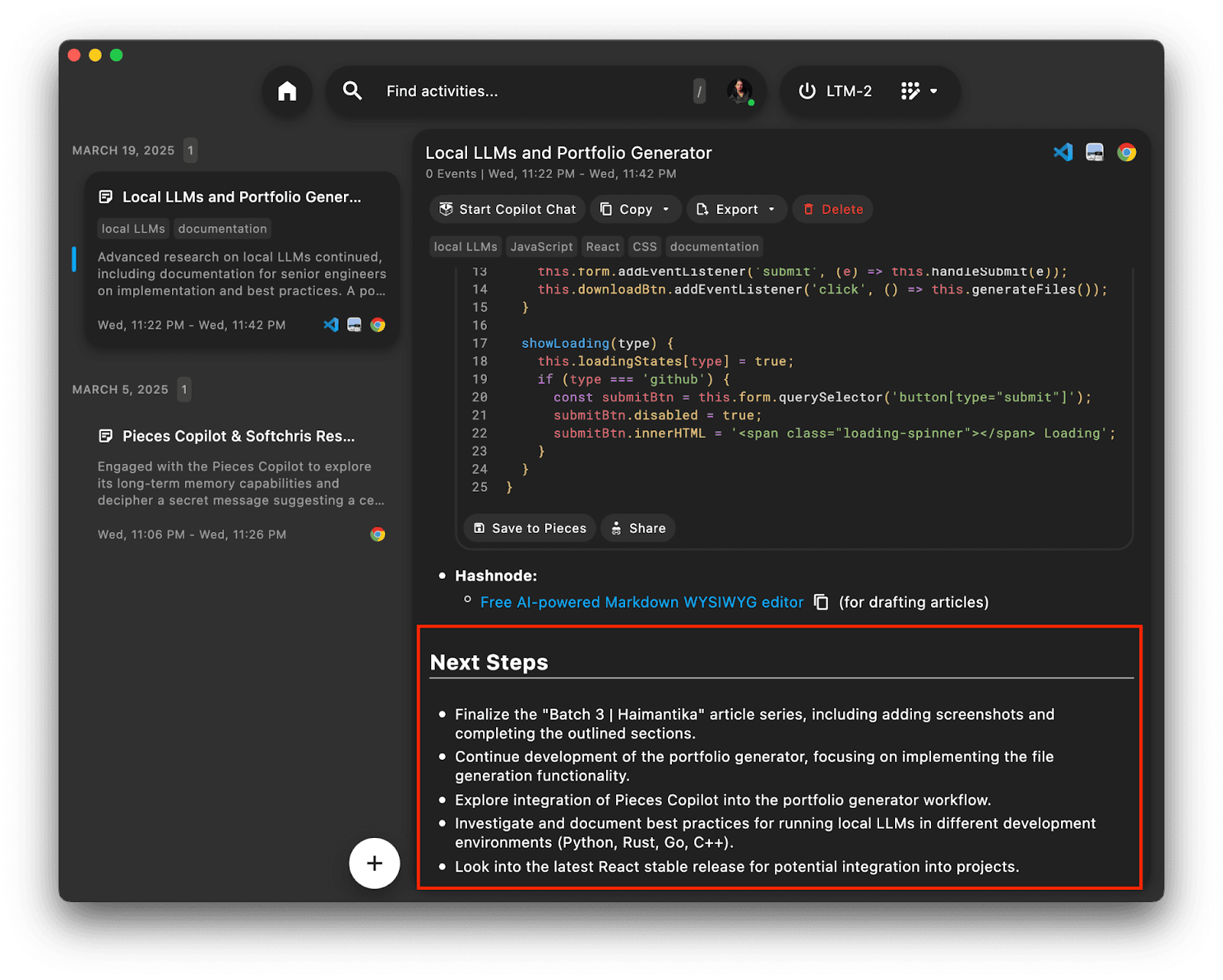Screen dimensions: 1223x980
Task: Select the 'local LLMs' tag in the detail view
Action: tap(466, 246)
